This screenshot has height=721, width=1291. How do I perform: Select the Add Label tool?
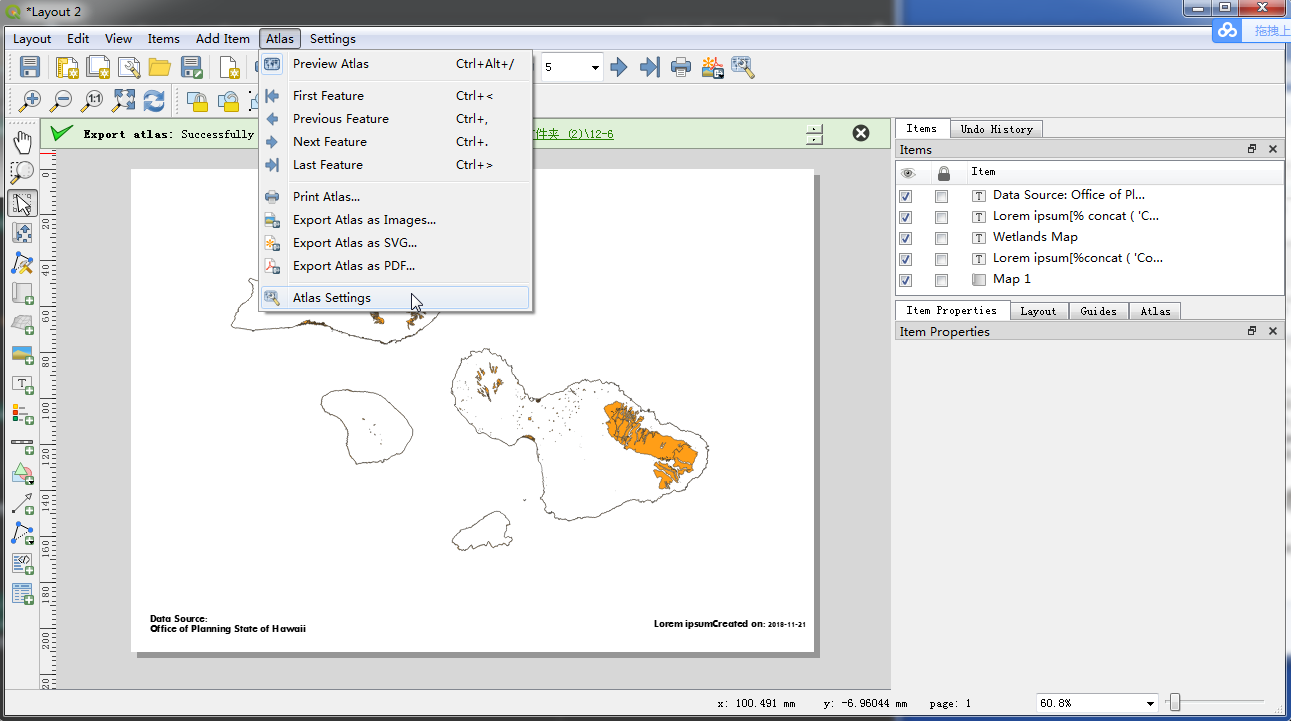pos(22,384)
